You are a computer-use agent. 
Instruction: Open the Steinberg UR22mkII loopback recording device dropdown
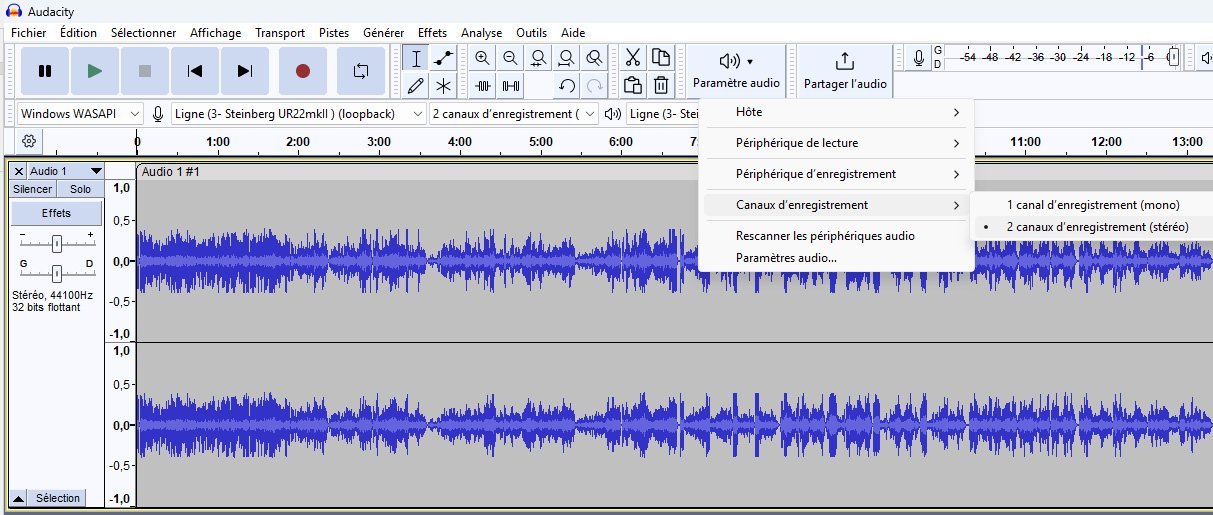pyautogui.click(x=300, y=114)
